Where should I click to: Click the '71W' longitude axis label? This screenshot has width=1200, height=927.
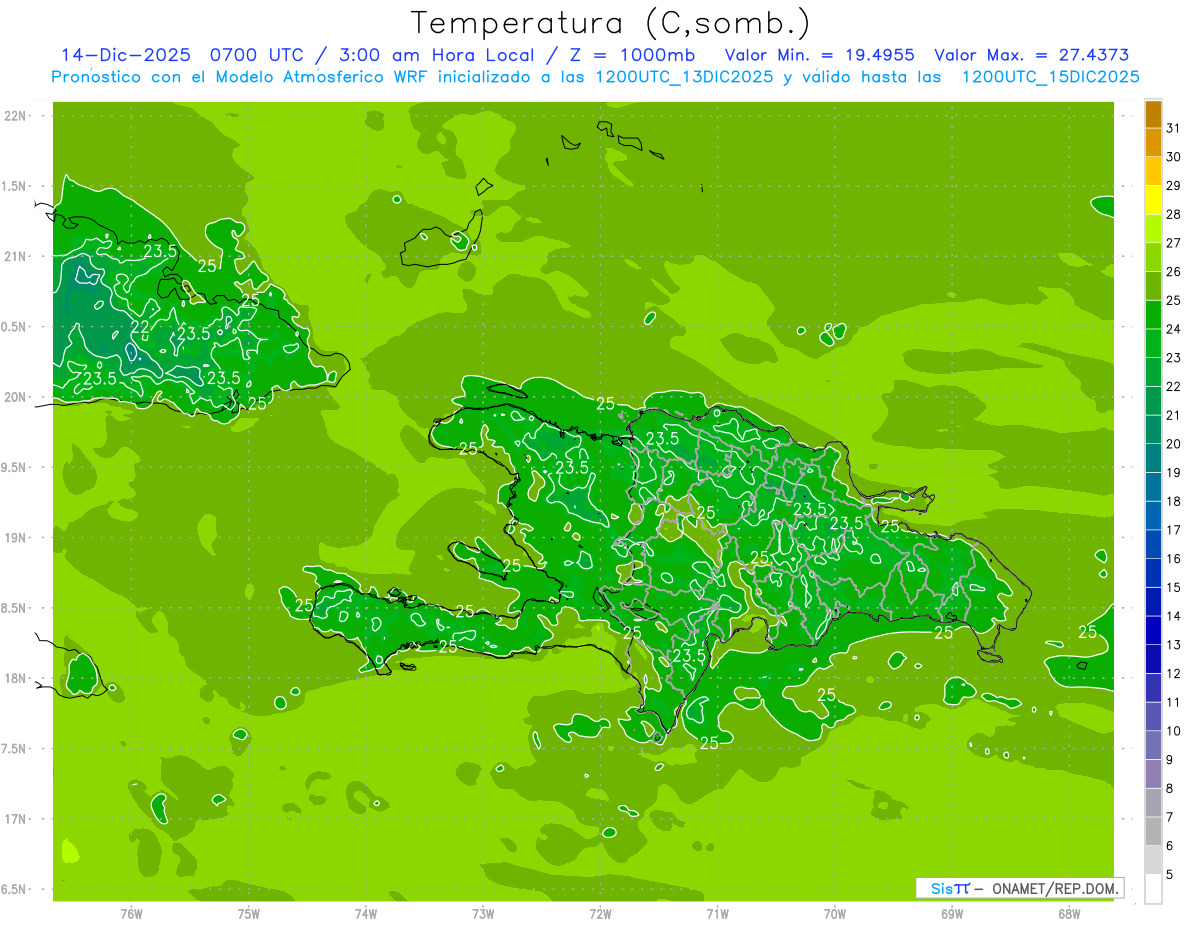click(717, 914)
